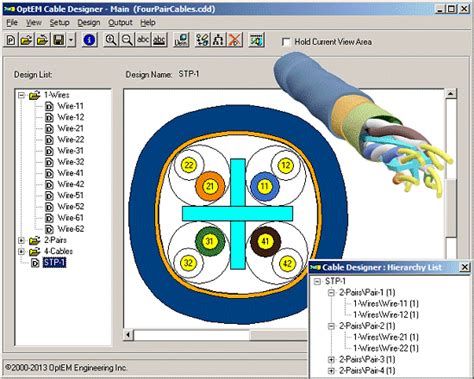Select Wire-61 in Design List

[70, 218]
